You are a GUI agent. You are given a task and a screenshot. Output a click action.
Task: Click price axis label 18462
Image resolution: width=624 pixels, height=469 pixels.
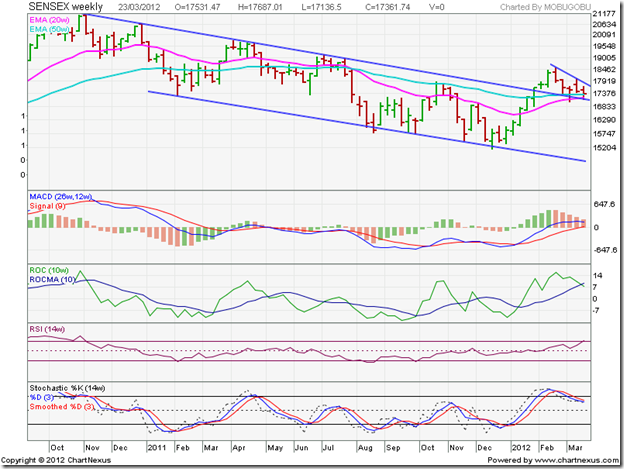tap(604, 70)
